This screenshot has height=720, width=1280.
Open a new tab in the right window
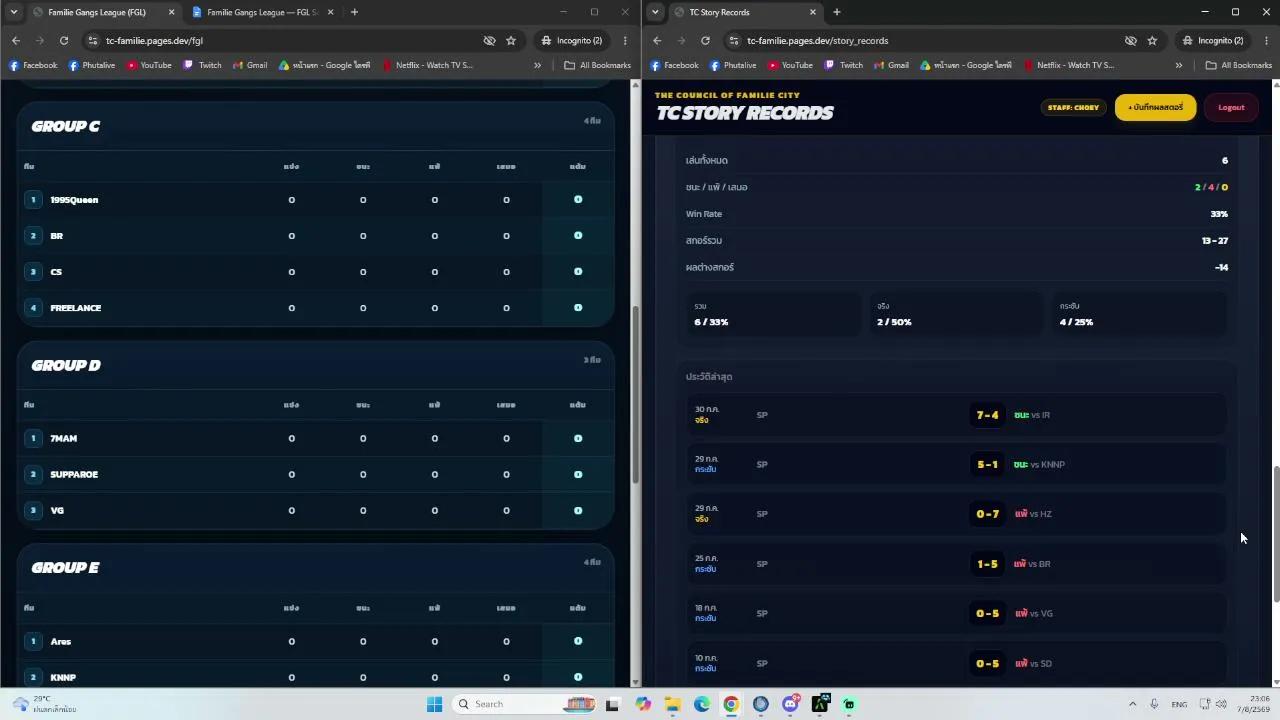point(836,12)
